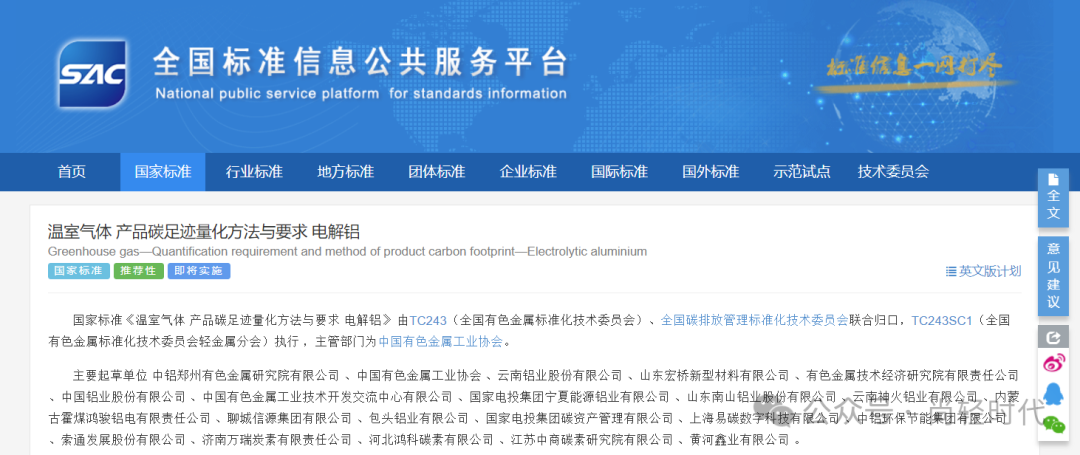Open 示范试点 in the navigation bar
1080x455 pixels.
(x=802, y=171)
